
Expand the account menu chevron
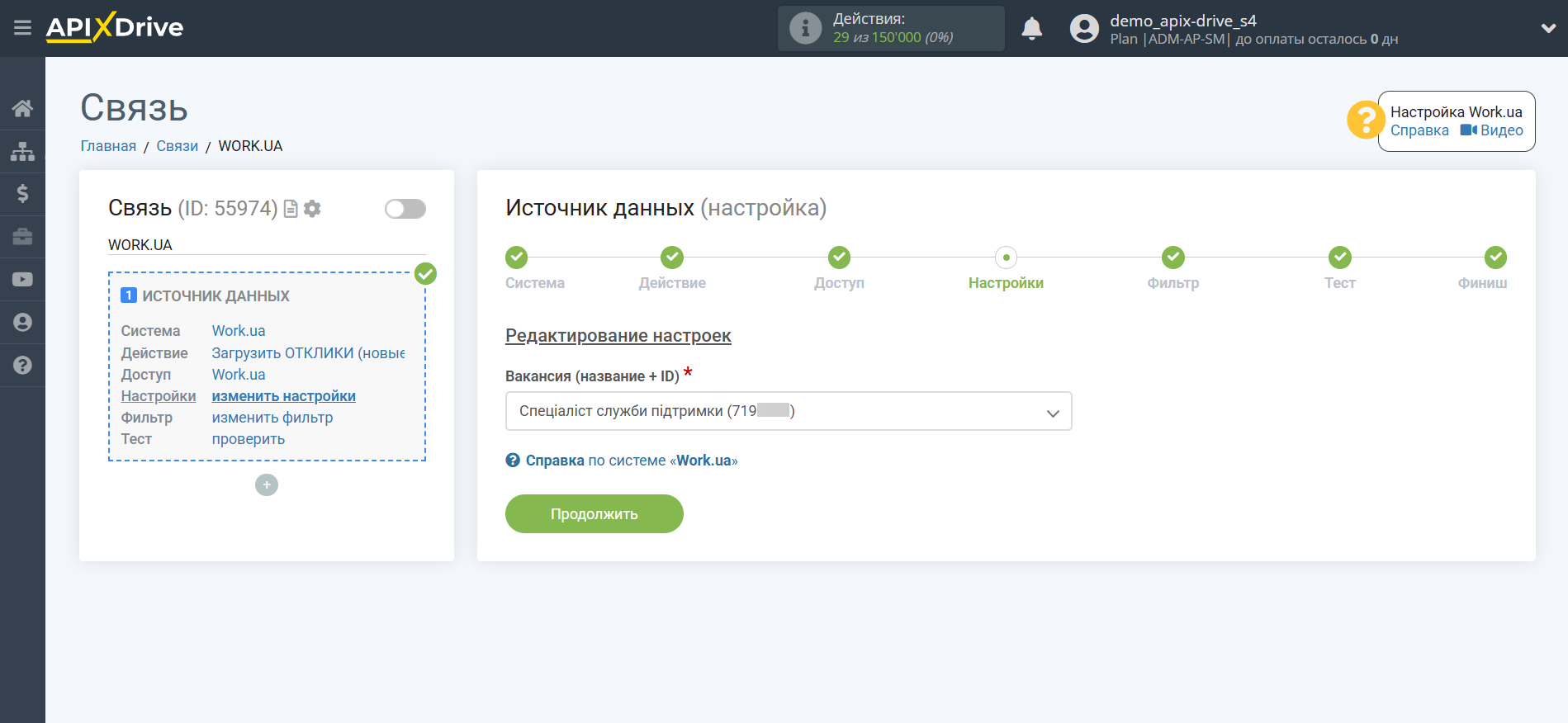coord(1547,28)
